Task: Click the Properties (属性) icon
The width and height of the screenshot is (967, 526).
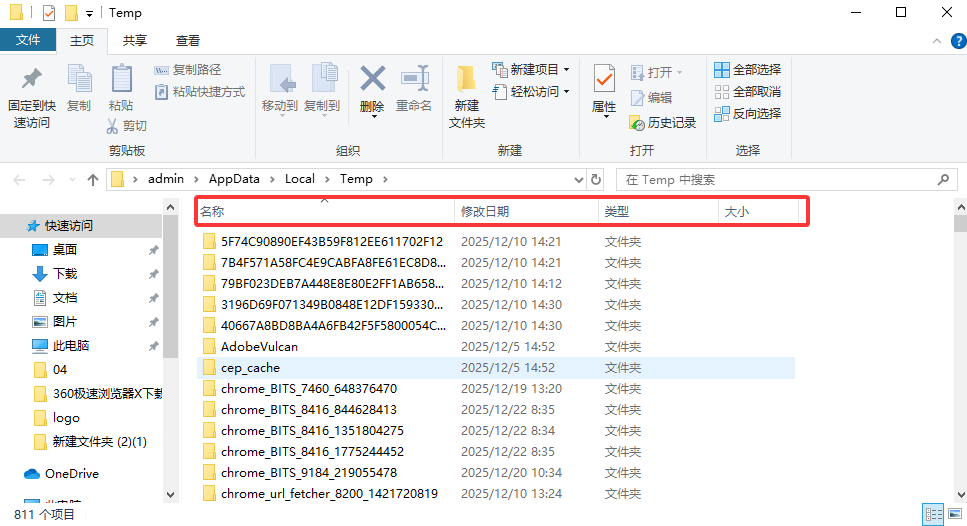Action: 604,79
